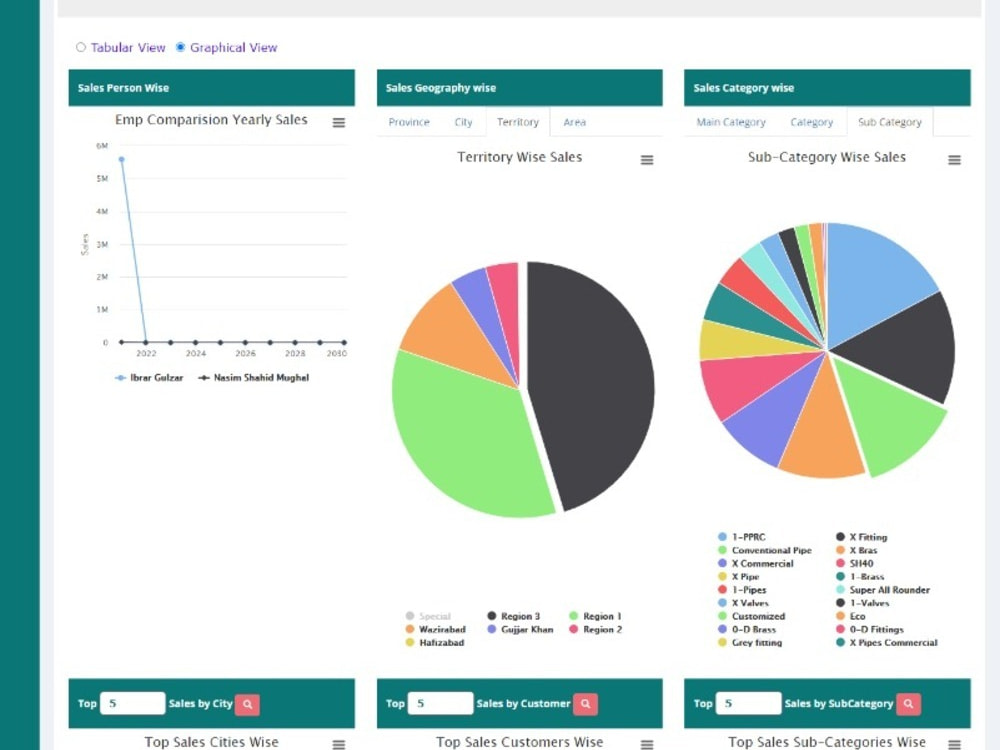
Task: Open the Main Category tab
Action: click(x=731, y=122)
